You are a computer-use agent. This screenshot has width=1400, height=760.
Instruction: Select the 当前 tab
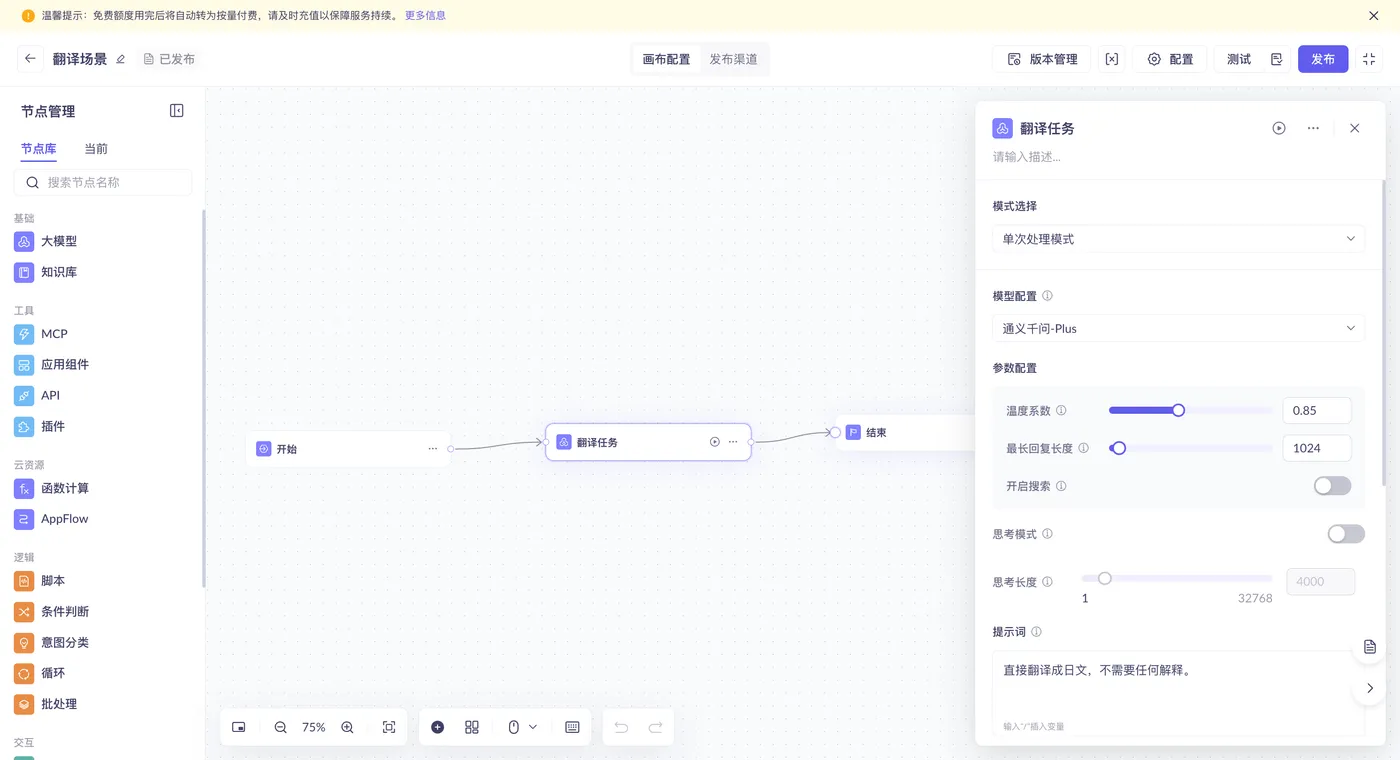[96, 149]
